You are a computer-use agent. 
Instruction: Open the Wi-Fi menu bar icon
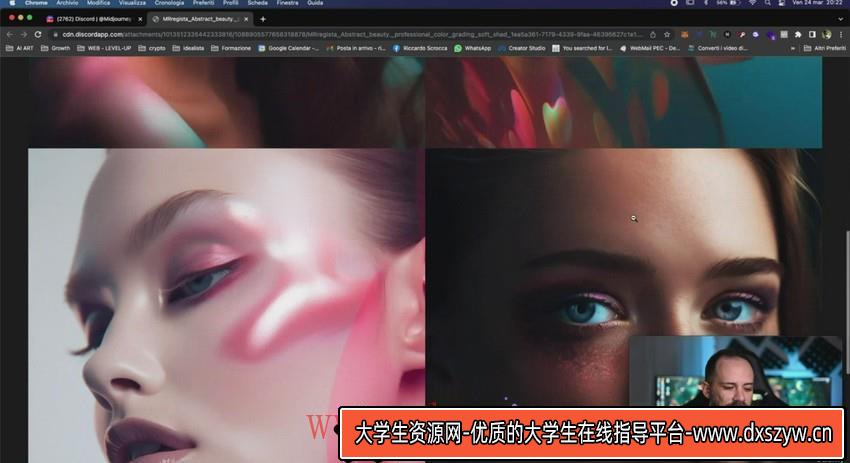tap(752, 3)
